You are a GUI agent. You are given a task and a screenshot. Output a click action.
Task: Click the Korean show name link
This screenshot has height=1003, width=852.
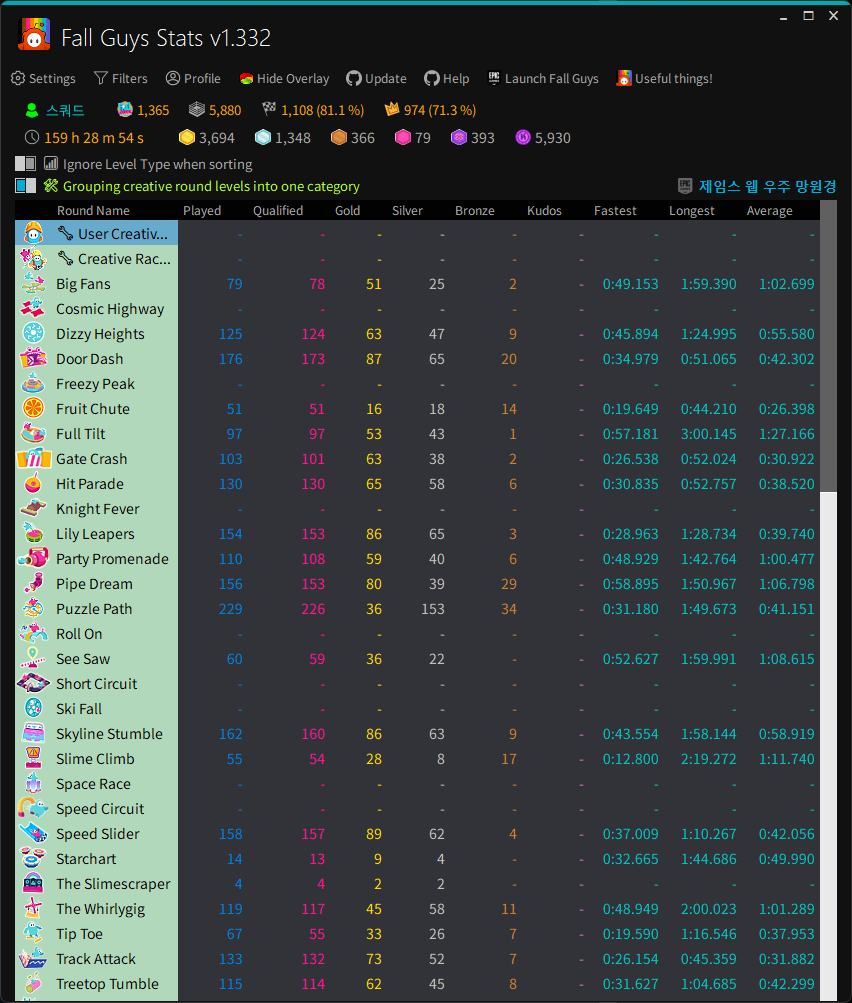(767, 186)
